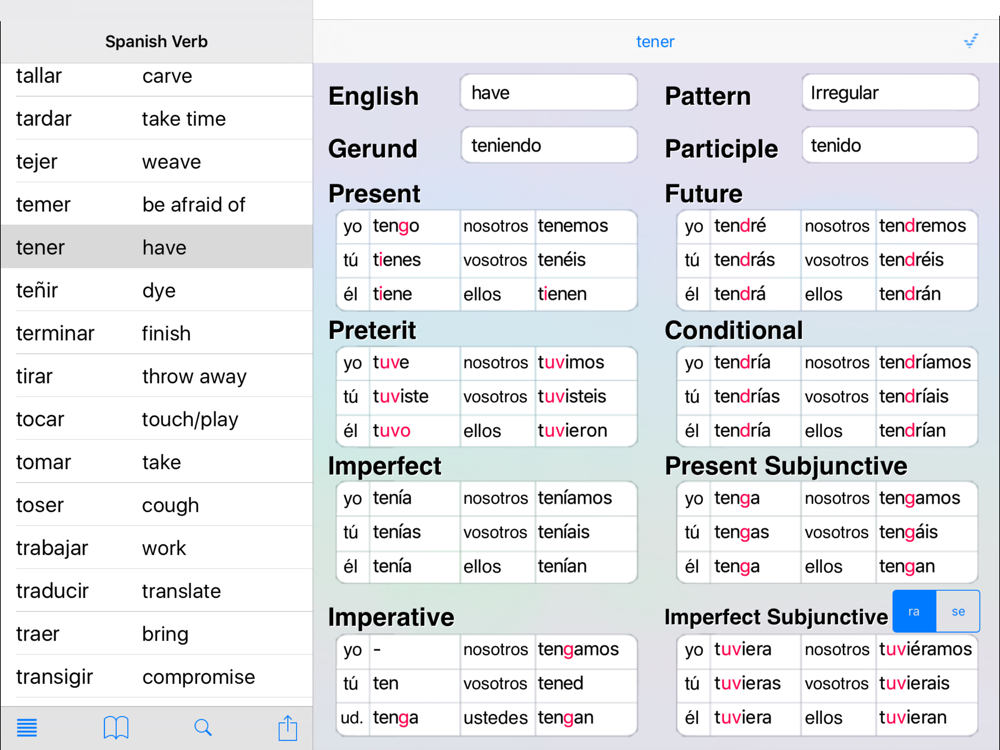Image resolution: width=1000 pixels, height=750 pixels.
Task: Click the Pattern field showing "Irregular"
Action: tap(889, 93)
